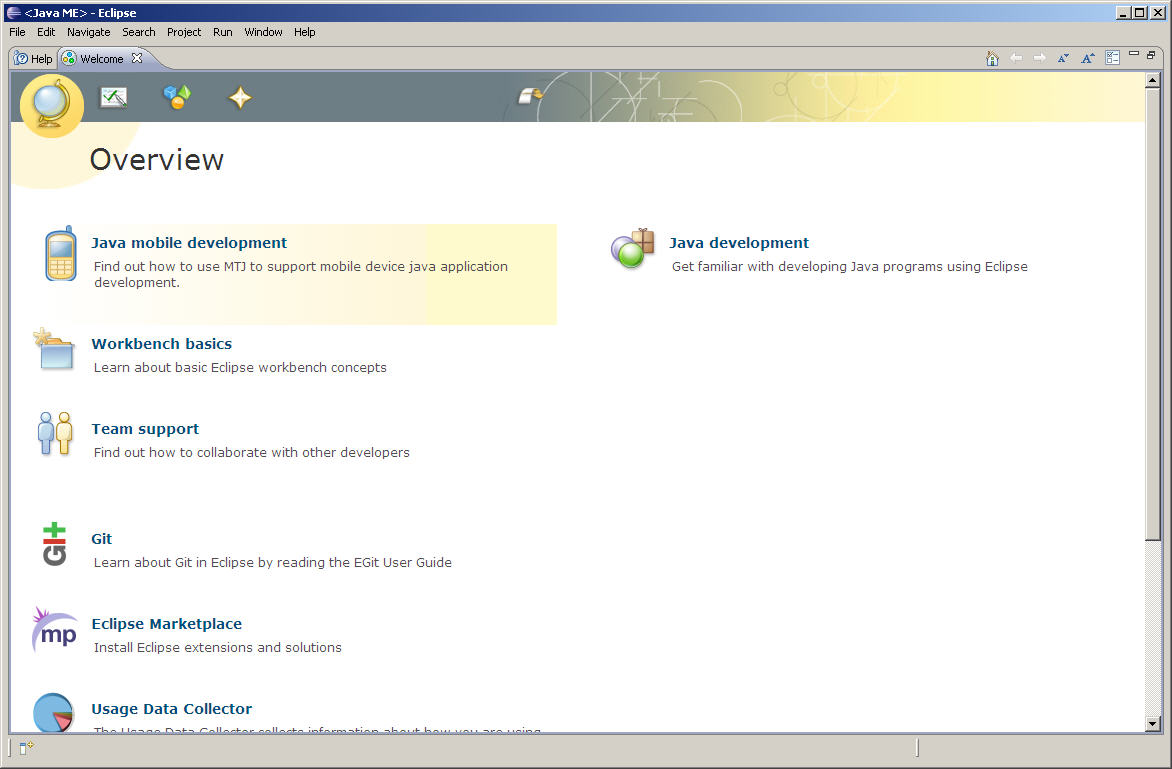Open the Project menu

click(x=184, y=32)
